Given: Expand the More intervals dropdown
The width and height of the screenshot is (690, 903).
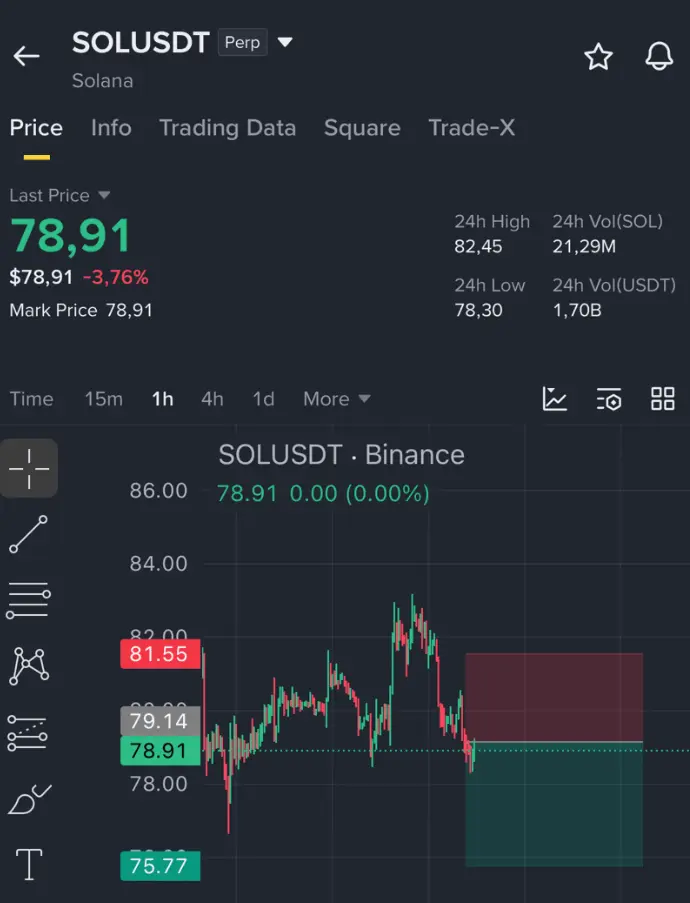Looking at the screenshot, I should [336, 399].
